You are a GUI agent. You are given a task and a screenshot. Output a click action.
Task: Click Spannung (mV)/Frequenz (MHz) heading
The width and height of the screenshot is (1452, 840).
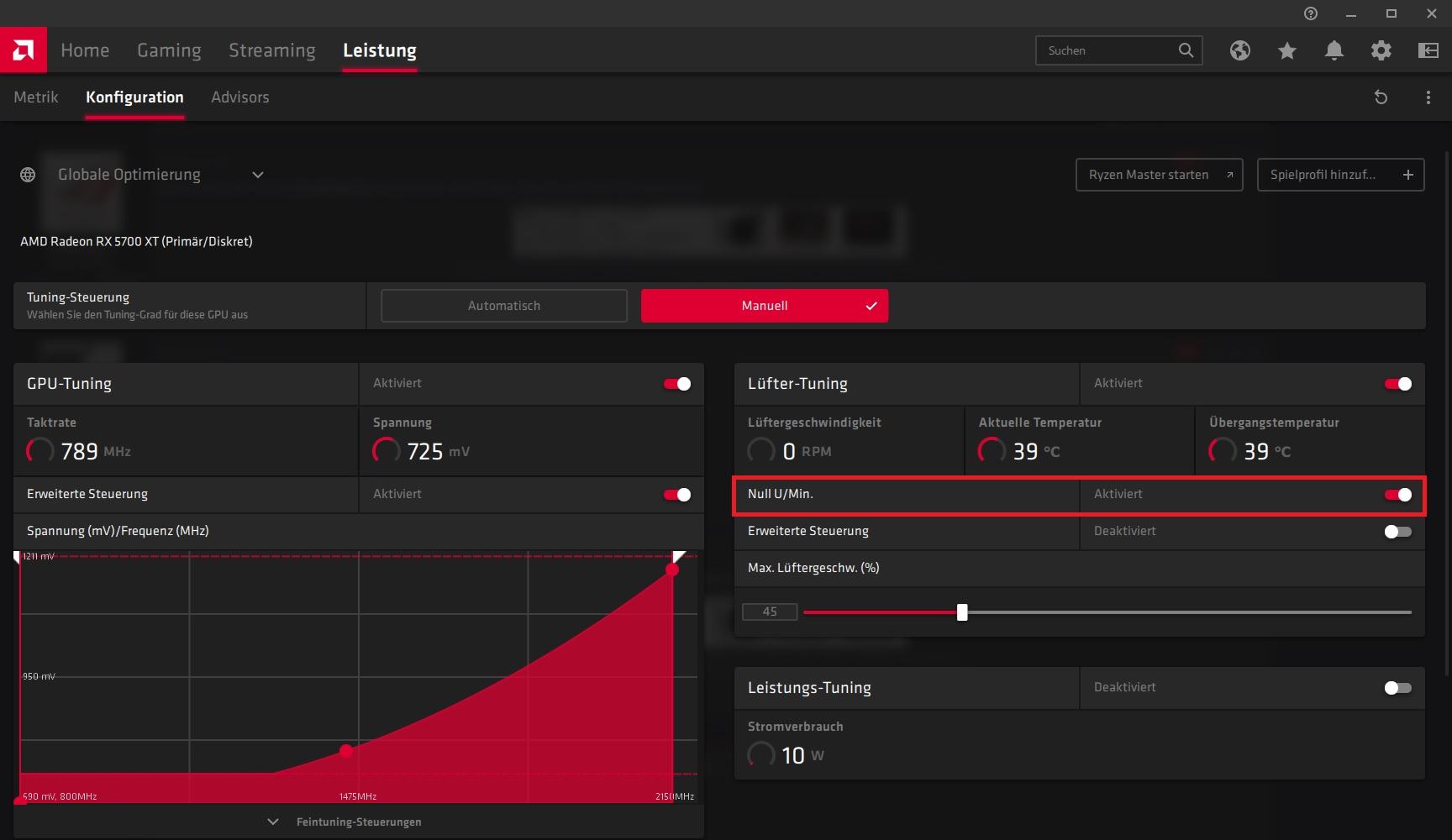pos(118,531)
